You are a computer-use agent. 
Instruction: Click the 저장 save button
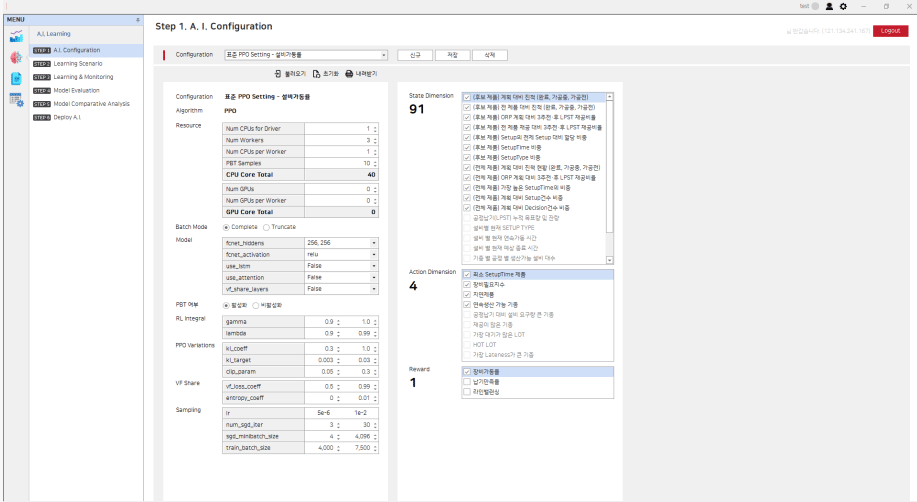[x=453, y=55]
